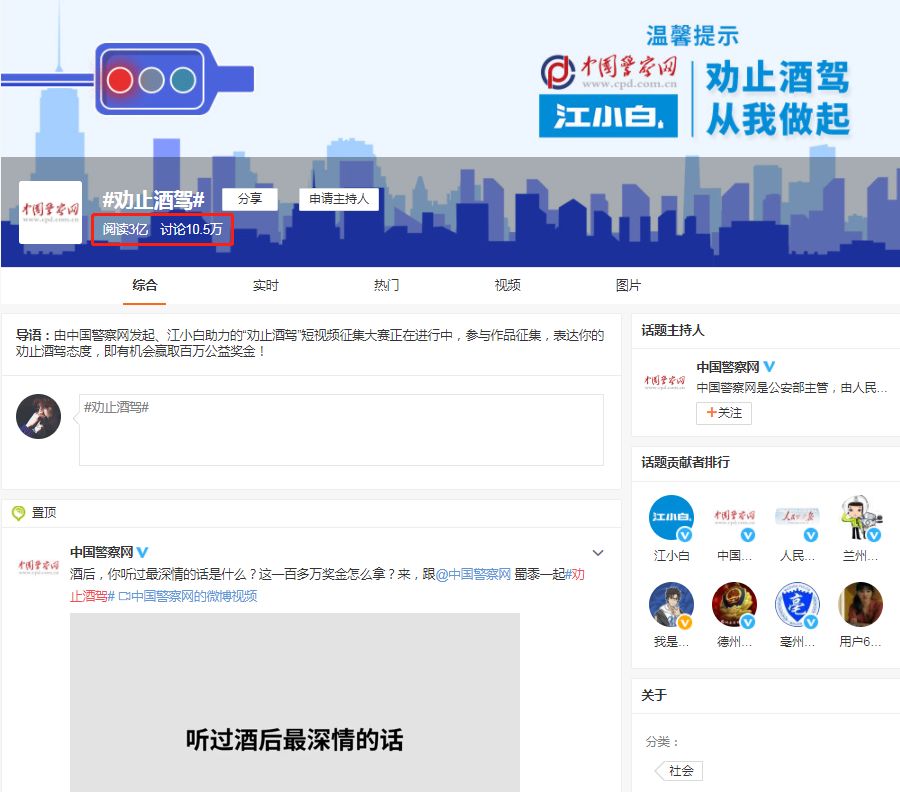This screenshot has height=792, width=900.
Task: Click the 分类： label
Action: 662,742
